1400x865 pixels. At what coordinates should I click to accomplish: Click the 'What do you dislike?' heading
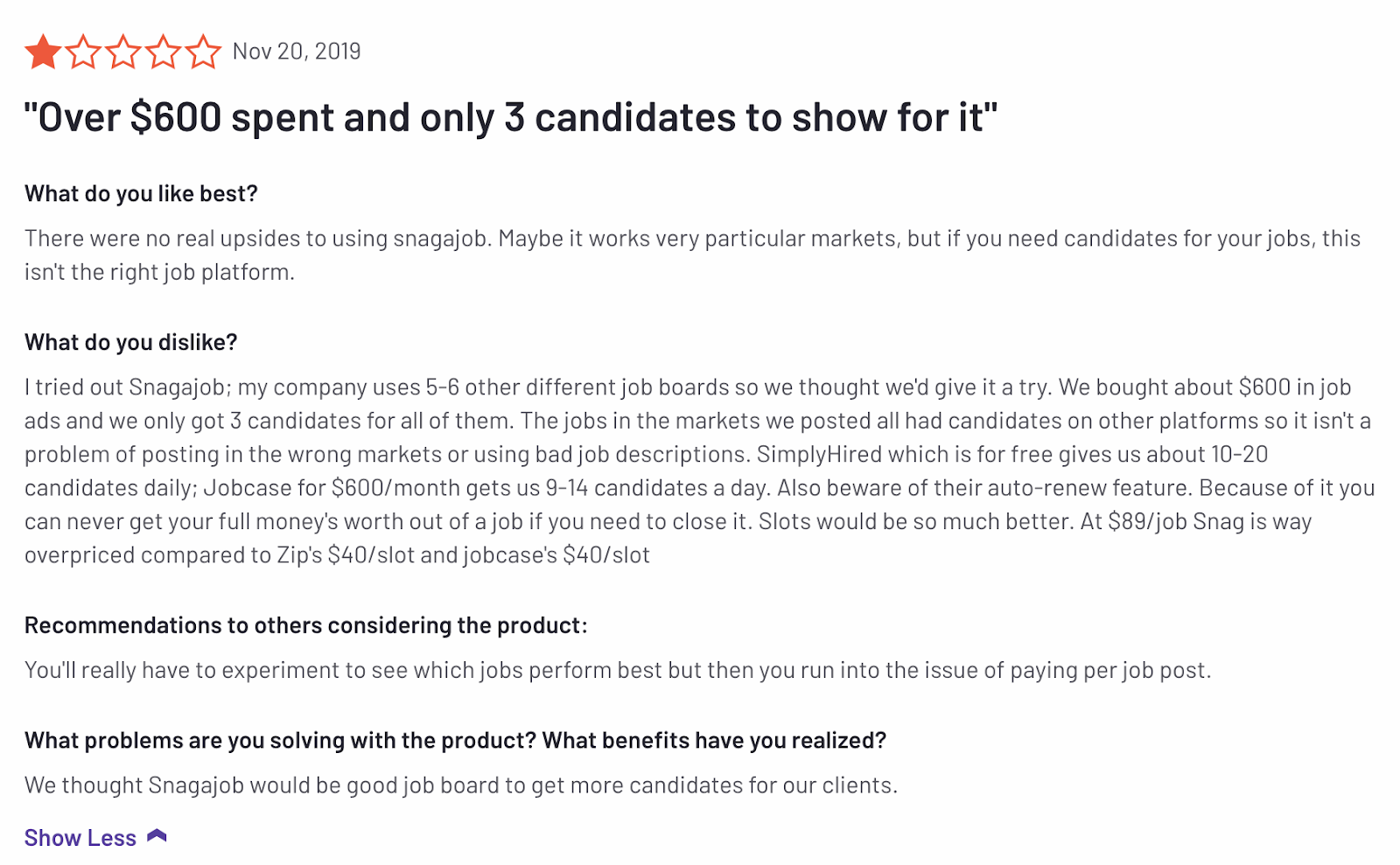(x=131, y=342)
